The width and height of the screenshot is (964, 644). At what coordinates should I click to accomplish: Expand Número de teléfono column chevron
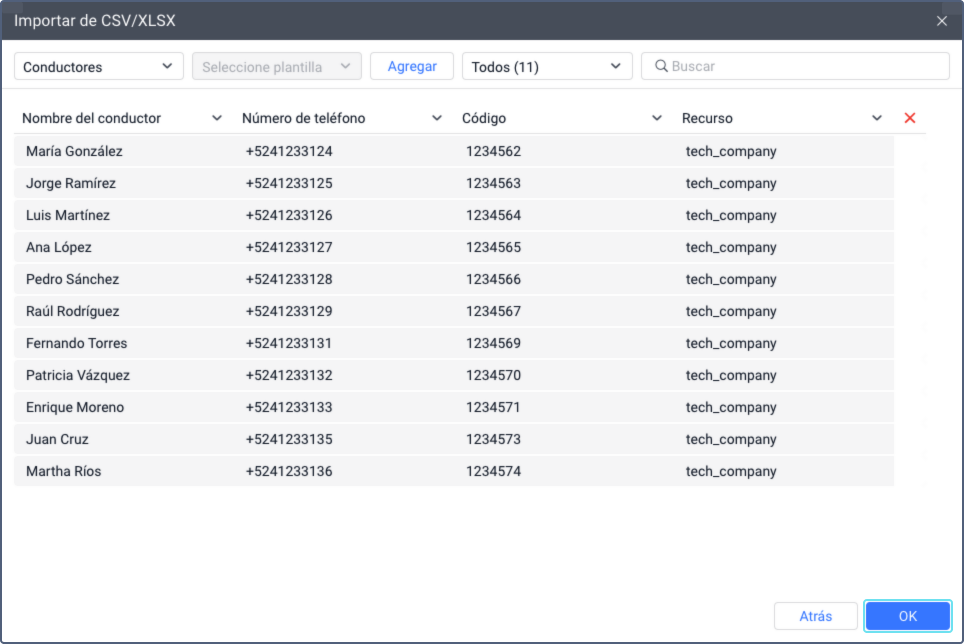coord(437,118)
